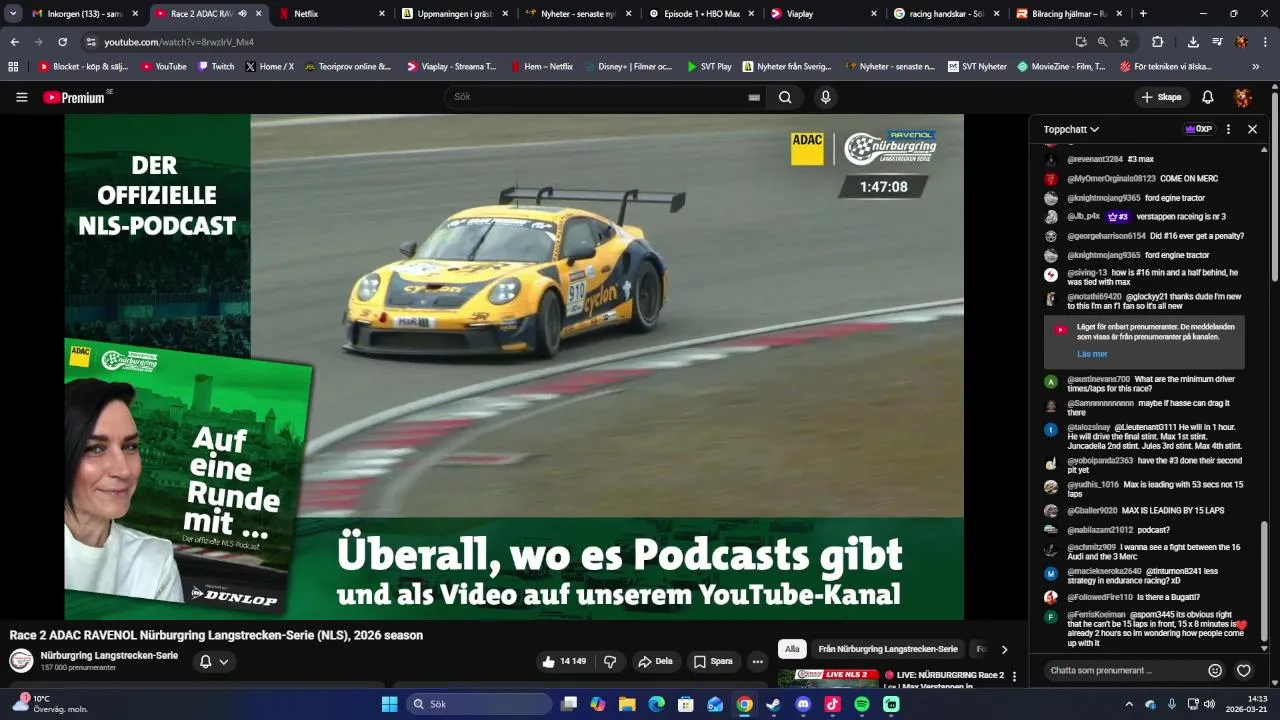
Task: Open the LIVE NLS 2 suggested video thumbnail
Action: click(829, 680)
